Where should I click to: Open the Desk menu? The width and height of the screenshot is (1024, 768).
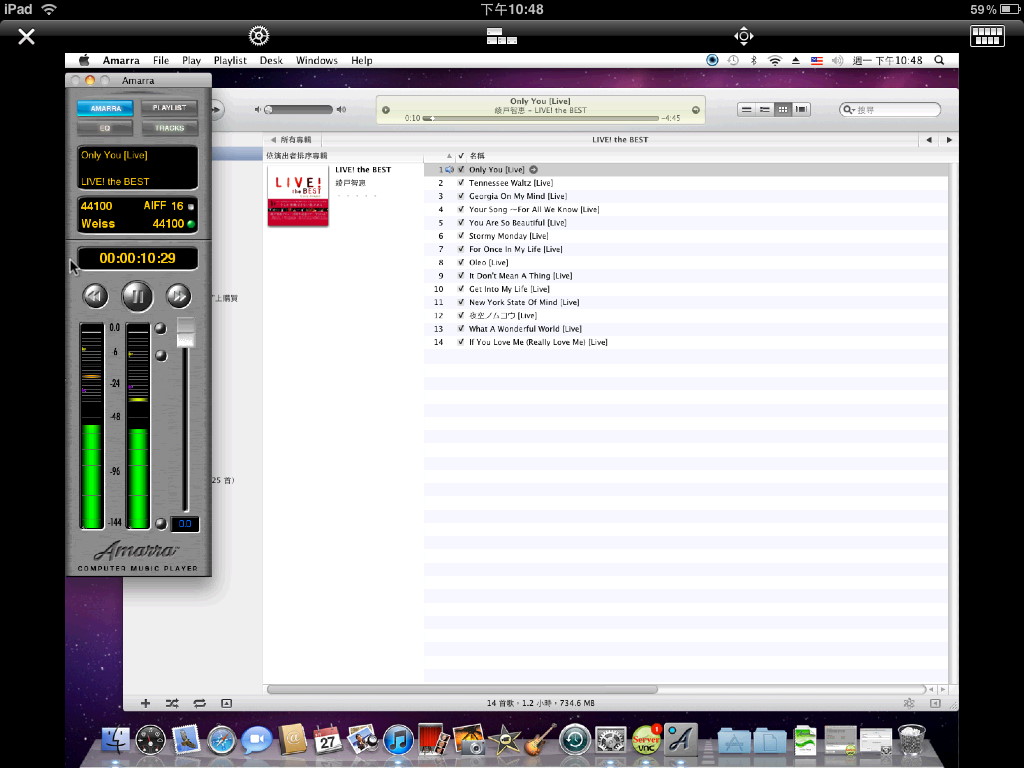point(271,60)
